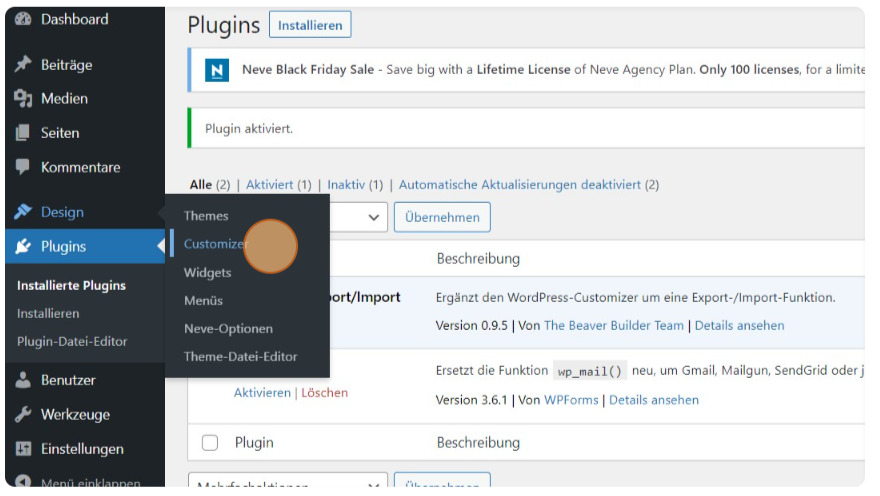
Task: Click the Aktivieren link
Action: tap(263, 393)
